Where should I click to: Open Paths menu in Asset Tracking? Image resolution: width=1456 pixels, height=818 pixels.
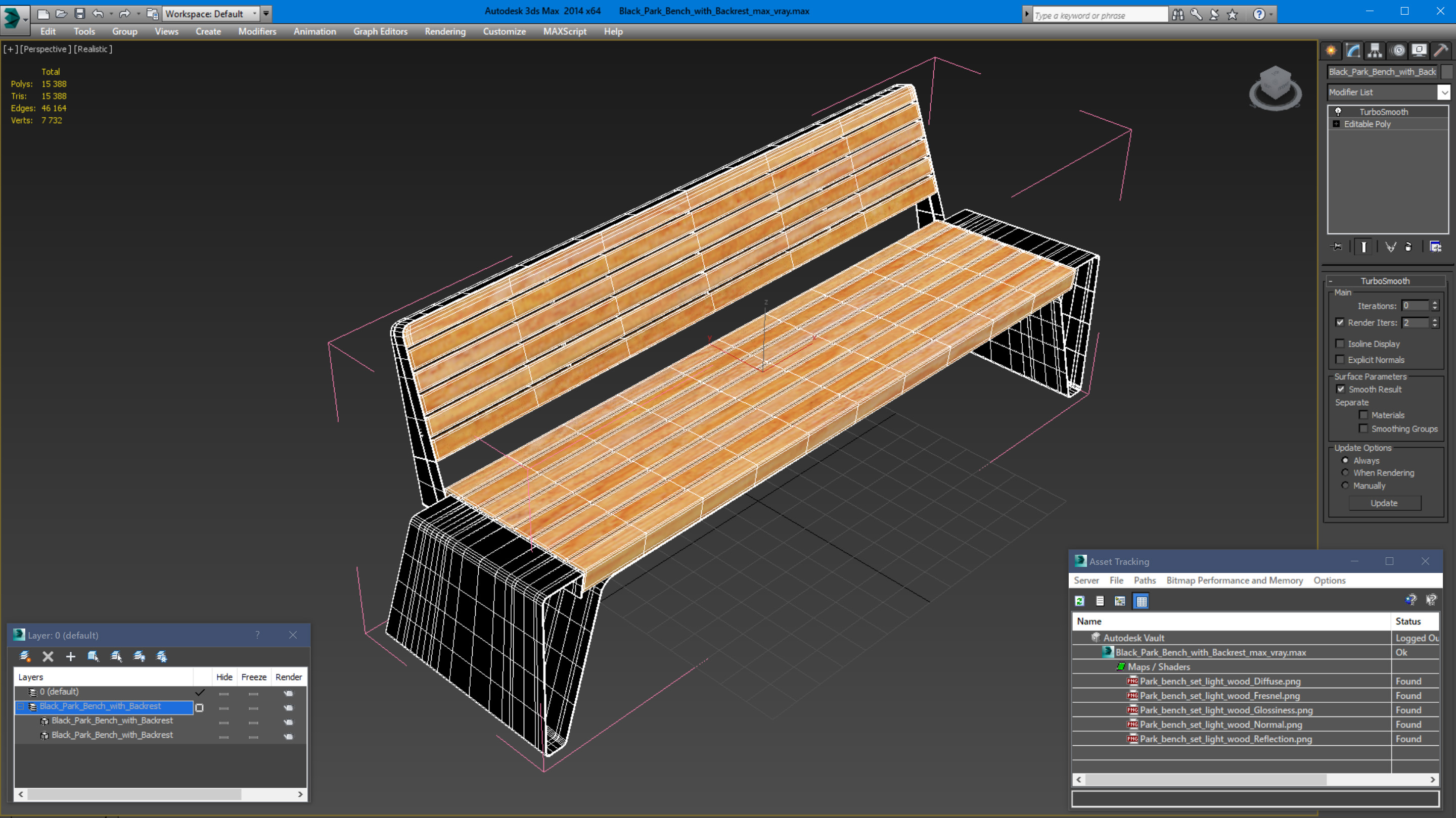[x=1145, y=581]
